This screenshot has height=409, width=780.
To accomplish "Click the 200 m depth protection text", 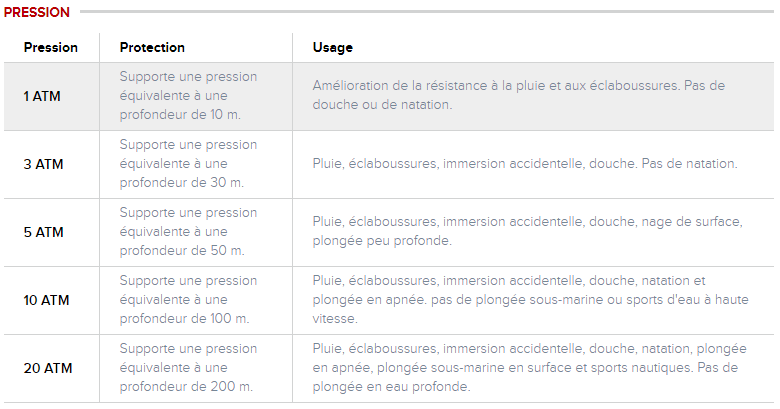I will (x=188, y=367).
